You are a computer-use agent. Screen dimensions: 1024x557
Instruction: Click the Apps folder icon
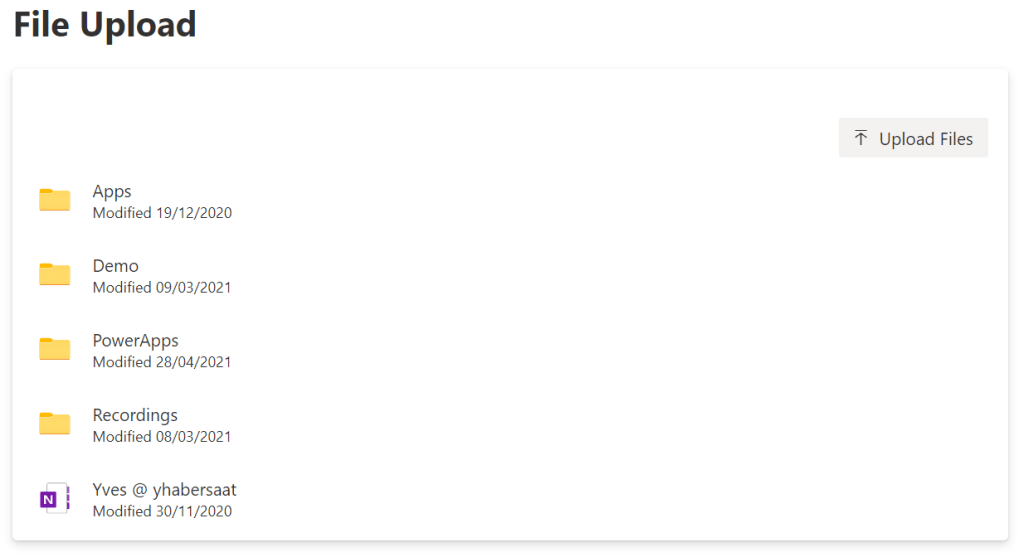click(x=55, y=200)
